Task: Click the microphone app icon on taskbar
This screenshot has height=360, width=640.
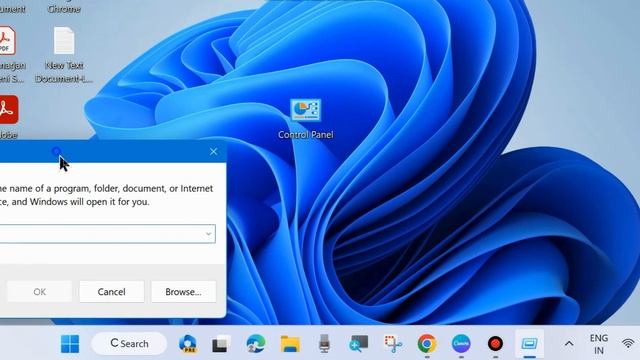Action: pyautogui.click(x=324, y=344)
